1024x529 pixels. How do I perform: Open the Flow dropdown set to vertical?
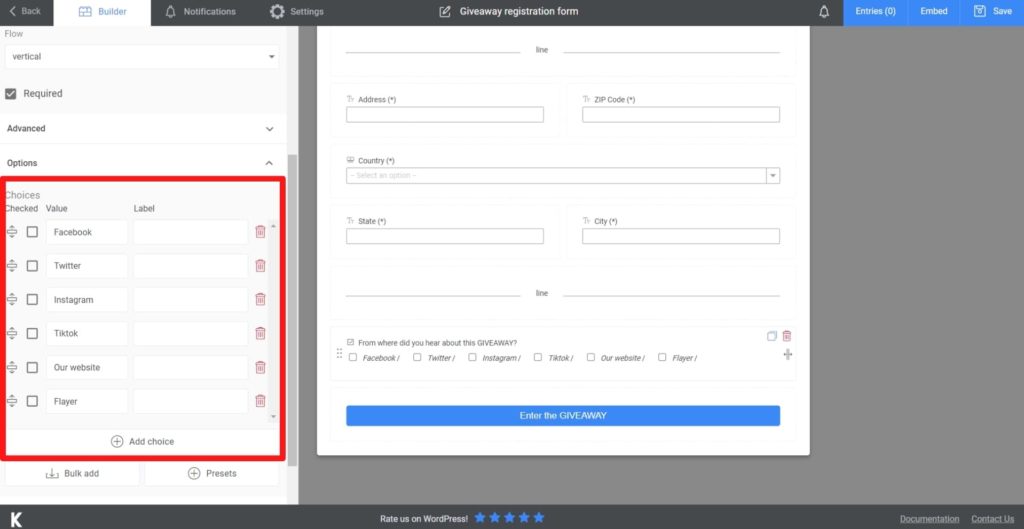coord(142,57)
